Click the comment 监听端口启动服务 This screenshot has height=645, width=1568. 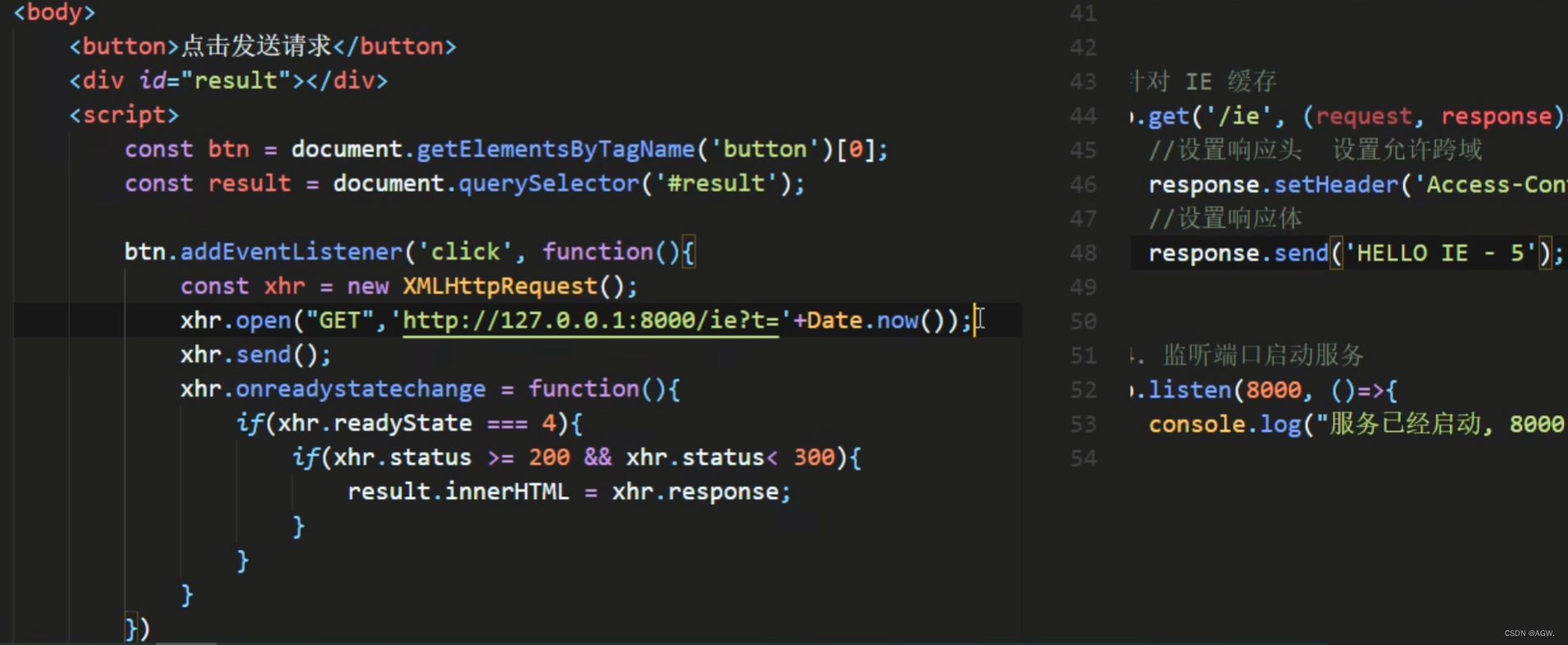point(1263,355)
